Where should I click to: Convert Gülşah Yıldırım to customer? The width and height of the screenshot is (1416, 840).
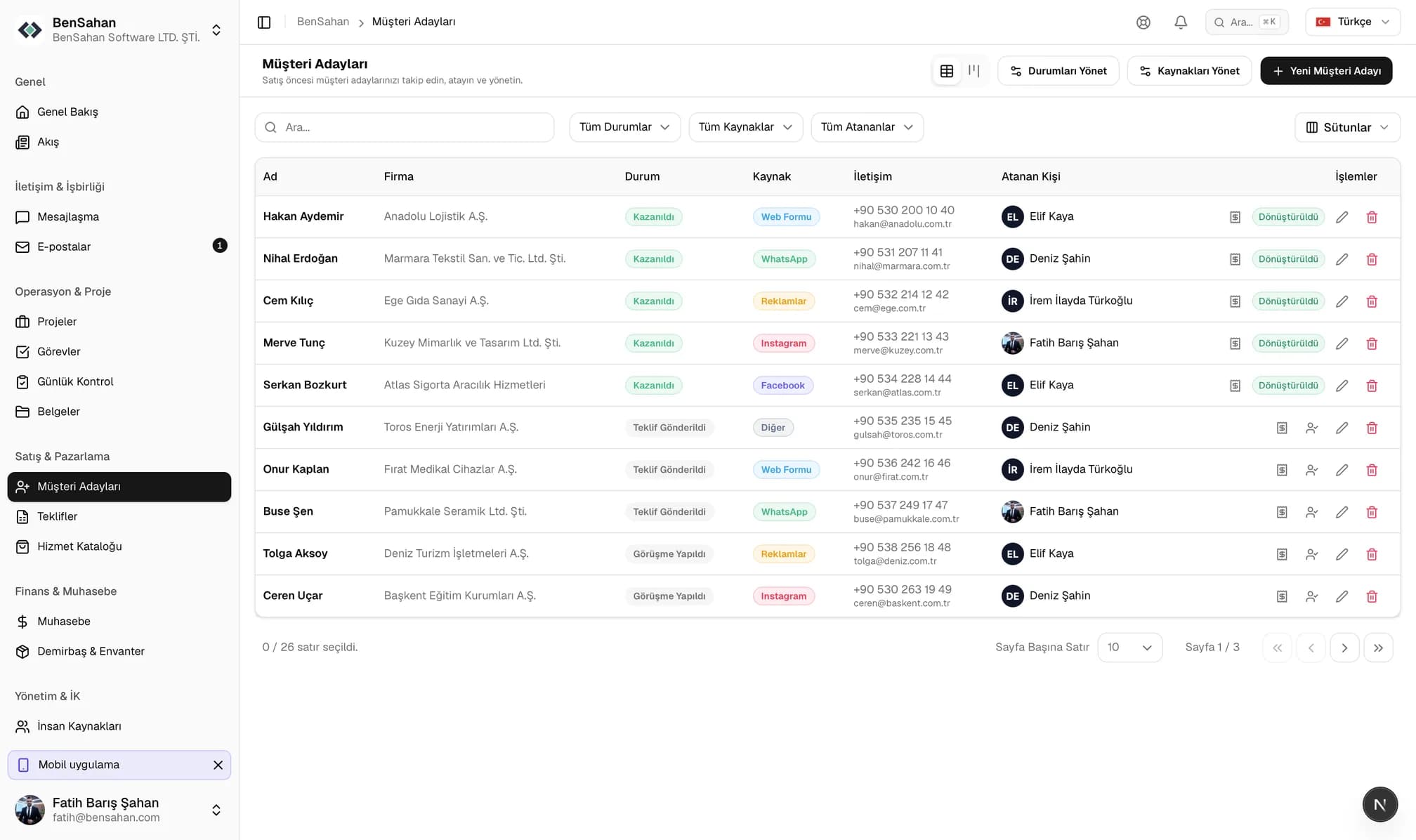click(x=1311, y=428)
